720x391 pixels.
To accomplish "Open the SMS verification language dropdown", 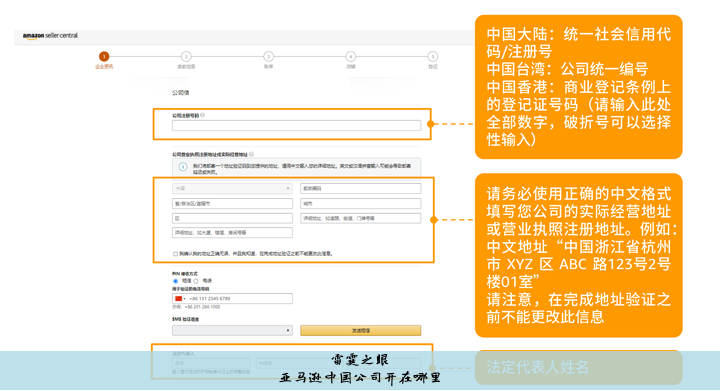I will click(232, 330).
